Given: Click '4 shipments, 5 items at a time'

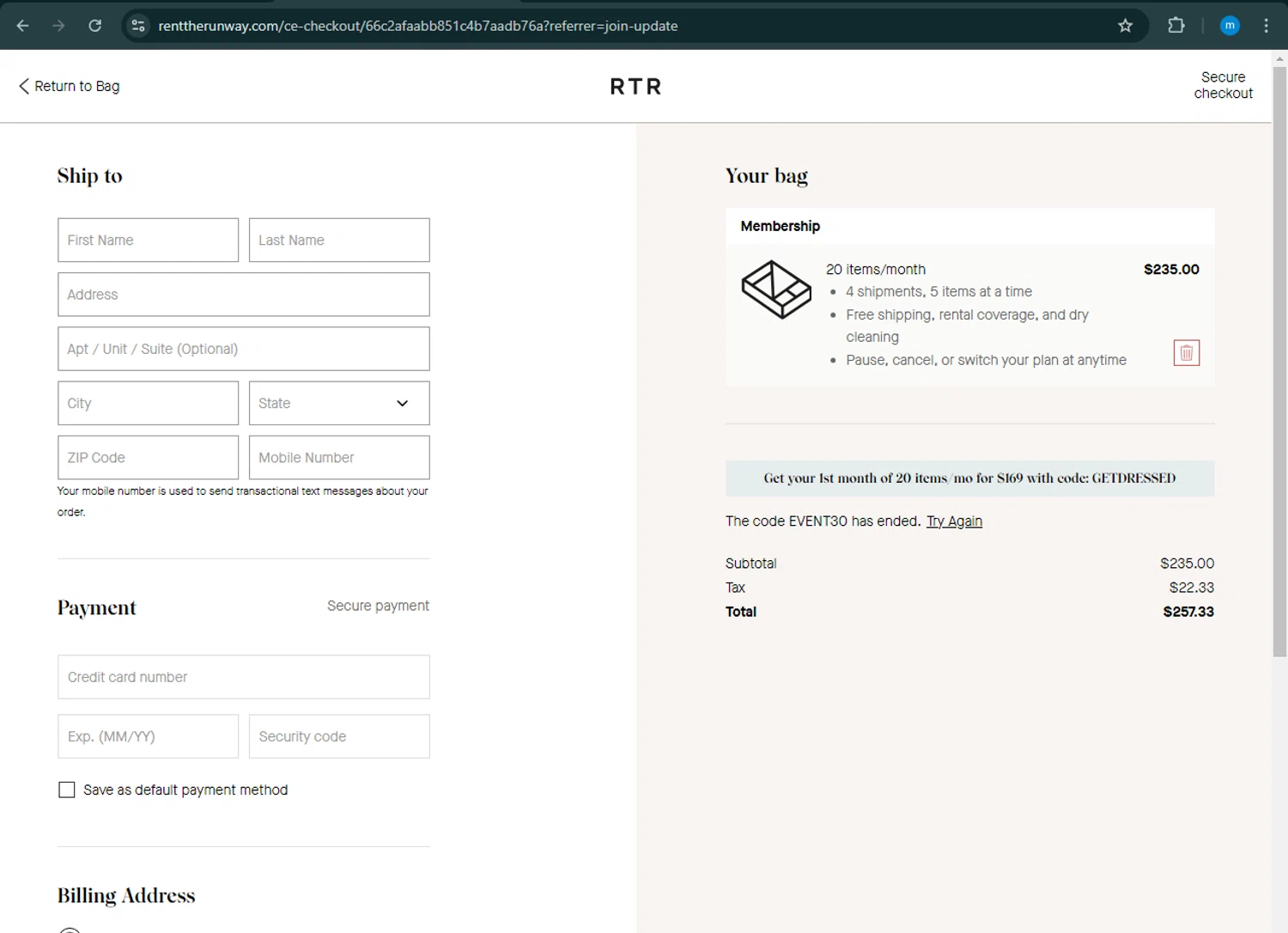Looking at the screenshot, I should 939,292.
